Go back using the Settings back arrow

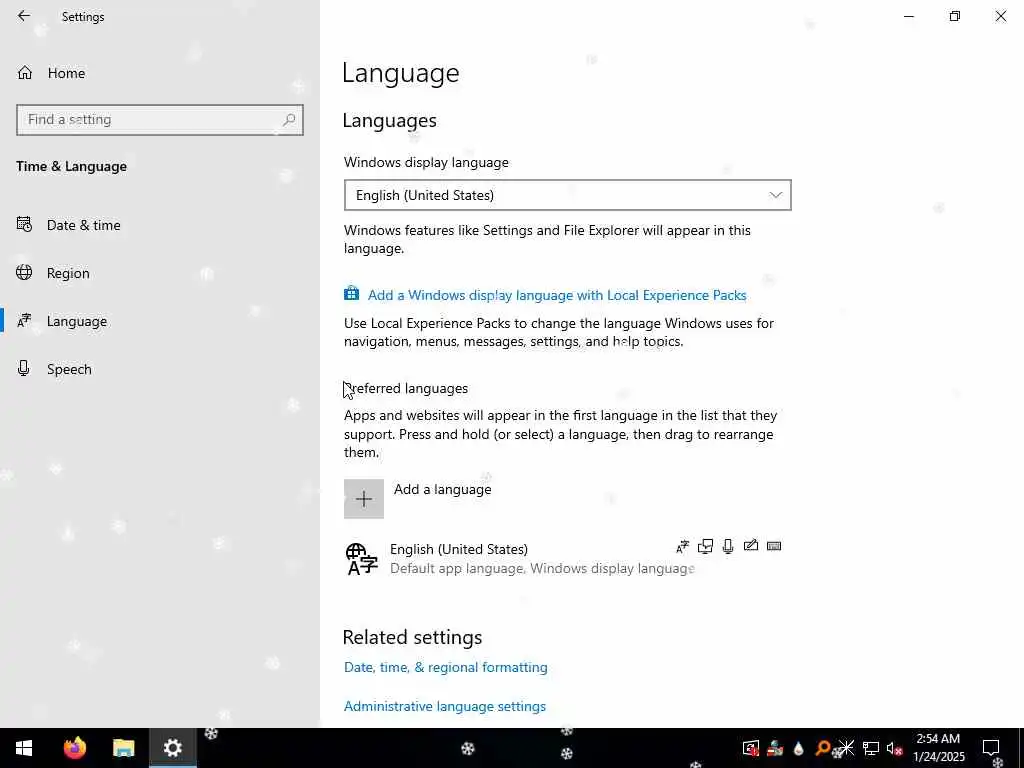24,16
